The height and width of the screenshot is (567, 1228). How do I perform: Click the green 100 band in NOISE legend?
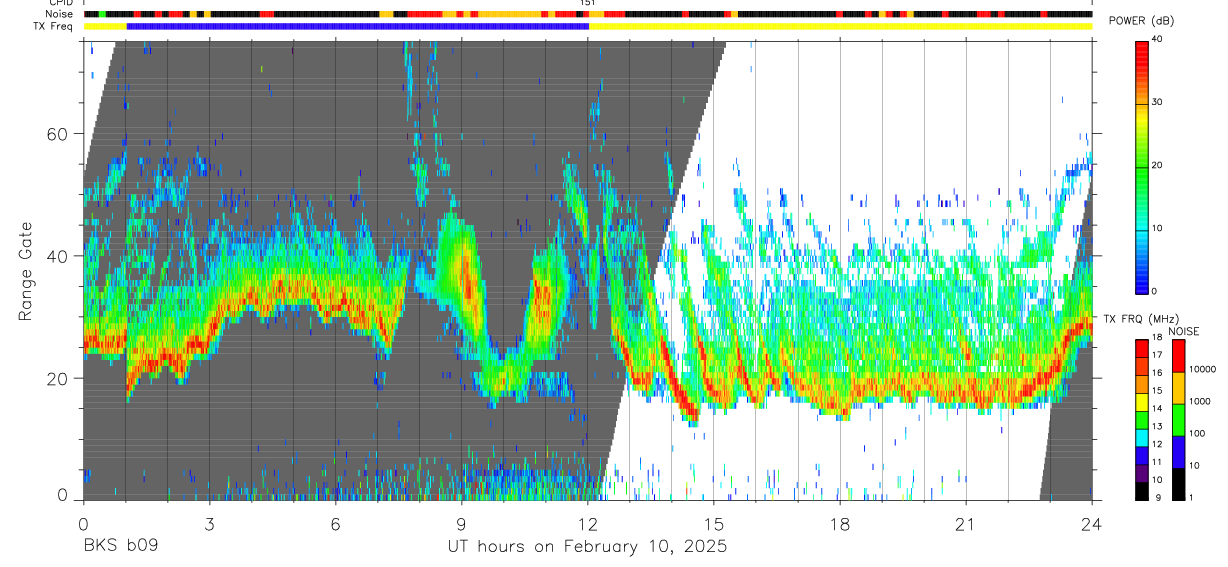pos(1178,419)
